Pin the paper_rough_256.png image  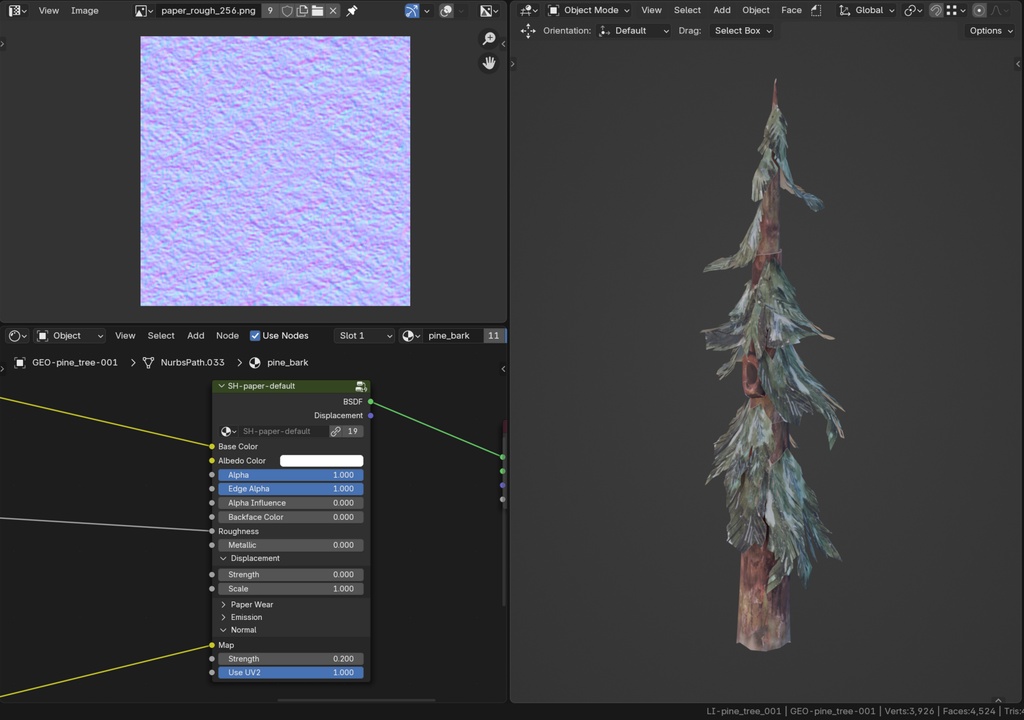point(352,11)
